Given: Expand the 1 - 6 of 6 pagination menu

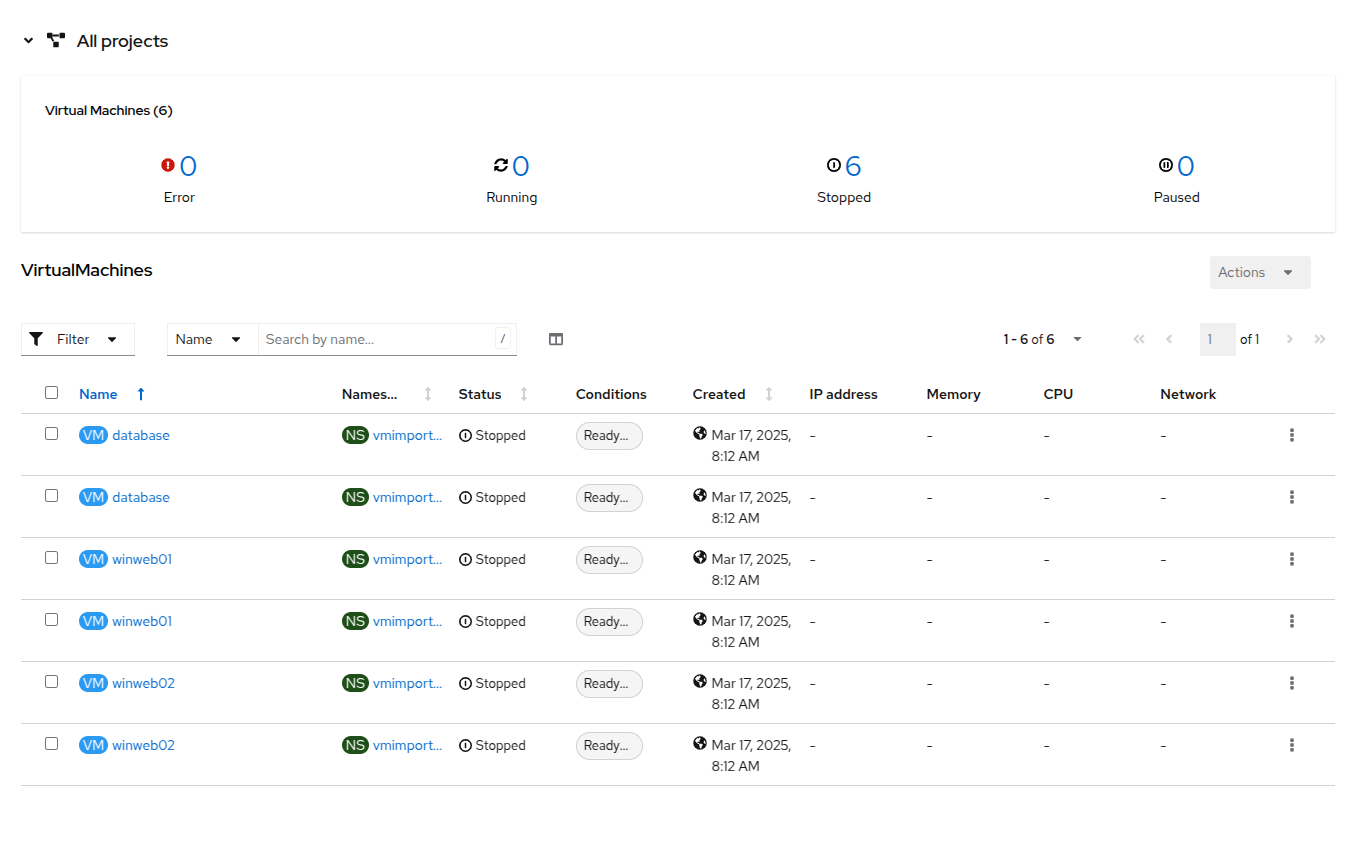Looking at the screenshot, I should 1043,340.
